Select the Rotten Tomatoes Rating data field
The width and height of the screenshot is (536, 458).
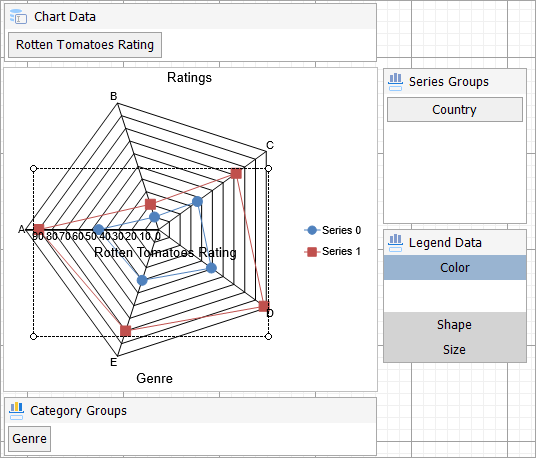click(x=85, y=45)
